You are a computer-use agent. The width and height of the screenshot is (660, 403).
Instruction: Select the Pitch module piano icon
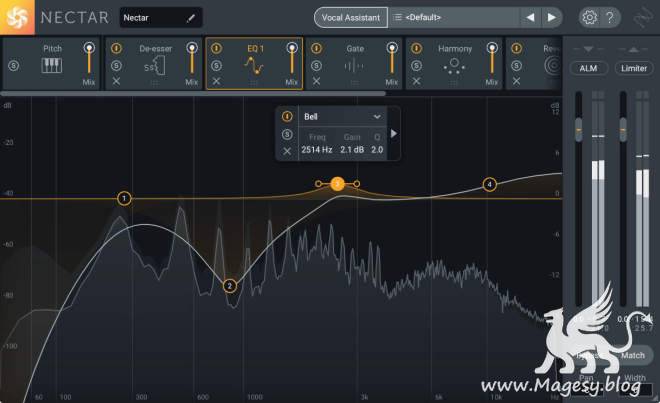pos(52,65)
